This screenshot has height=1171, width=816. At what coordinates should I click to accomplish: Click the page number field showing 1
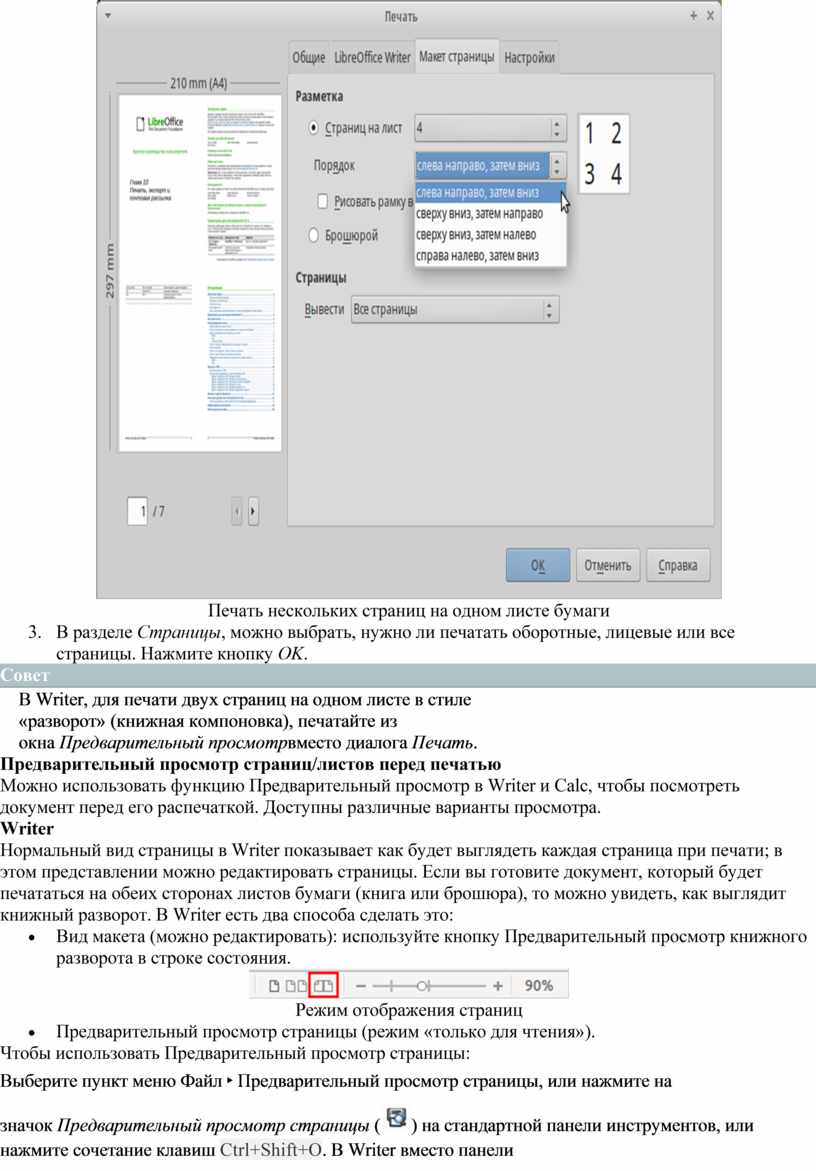138,512
